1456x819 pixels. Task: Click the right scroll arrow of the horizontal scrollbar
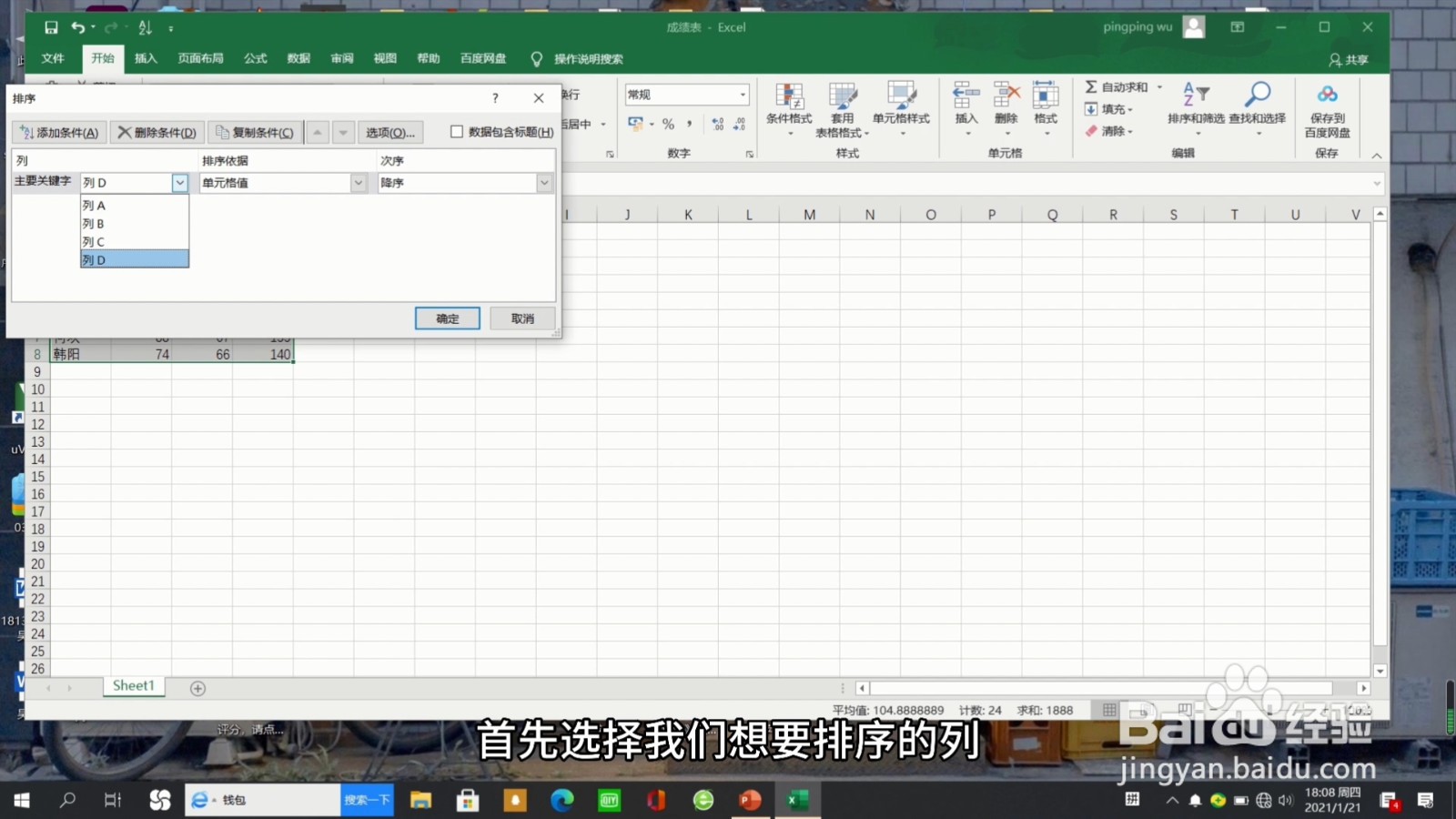[x=1363, y=688]
